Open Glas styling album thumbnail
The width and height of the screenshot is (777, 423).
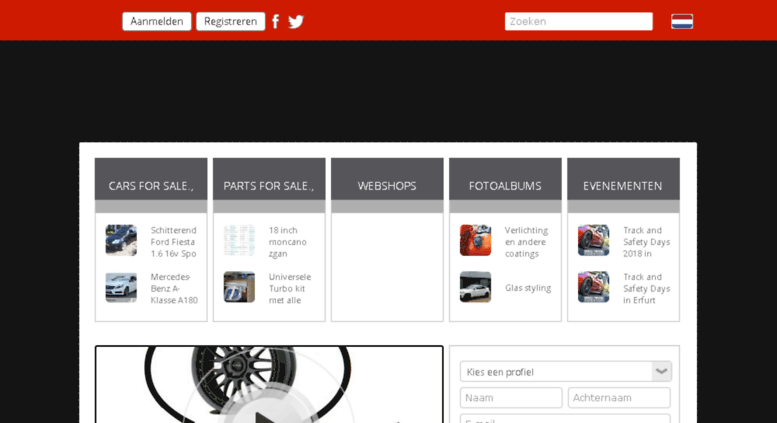[x=475, y=287]
